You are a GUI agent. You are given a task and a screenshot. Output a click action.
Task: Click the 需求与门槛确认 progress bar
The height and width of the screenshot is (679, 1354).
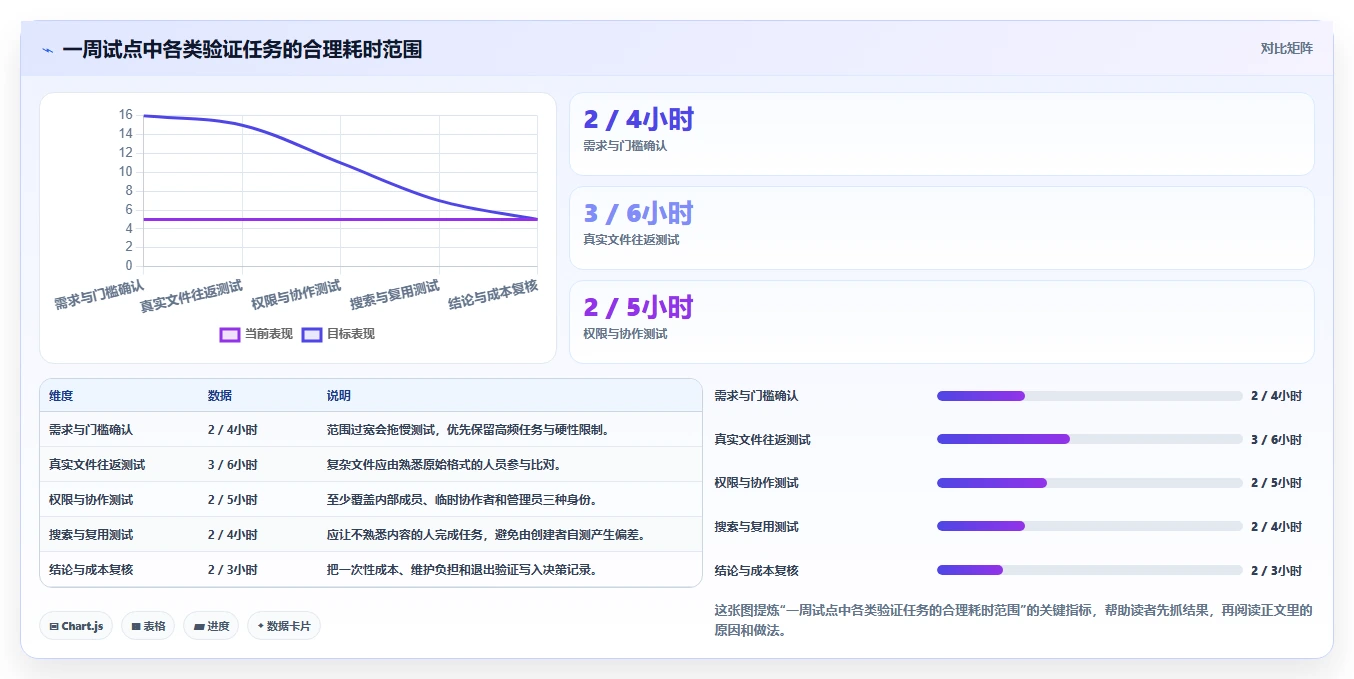click(x=1089, y=396)
